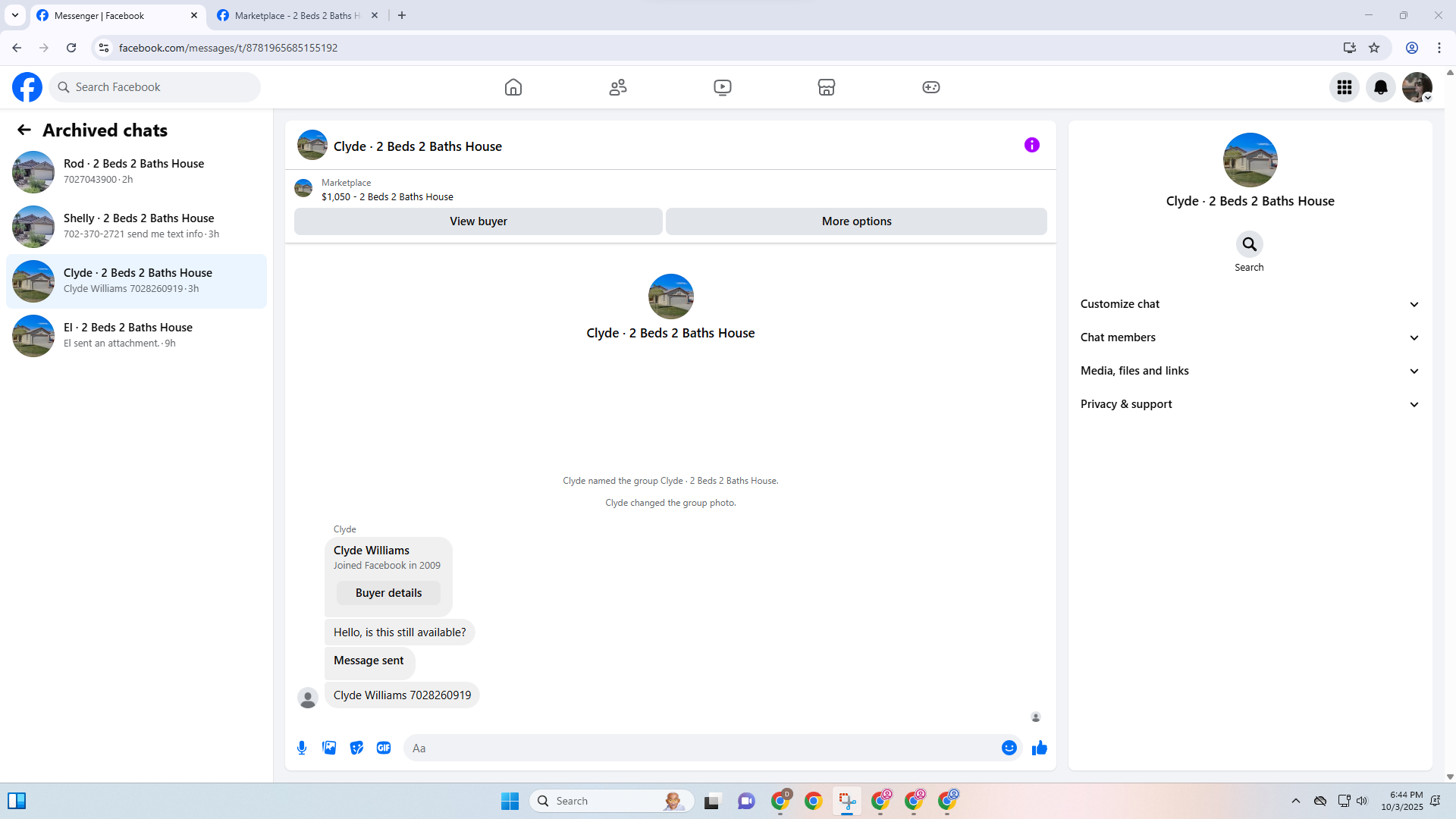Click the Buyer details button
Image resolution: width=1456 pixels, height=819 pixels.
[388, 593]
